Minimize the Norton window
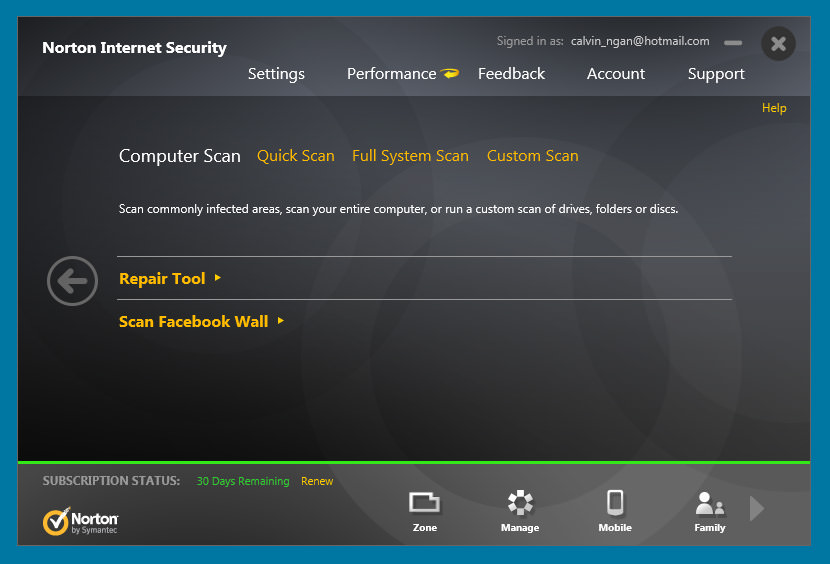 [733, 42]
